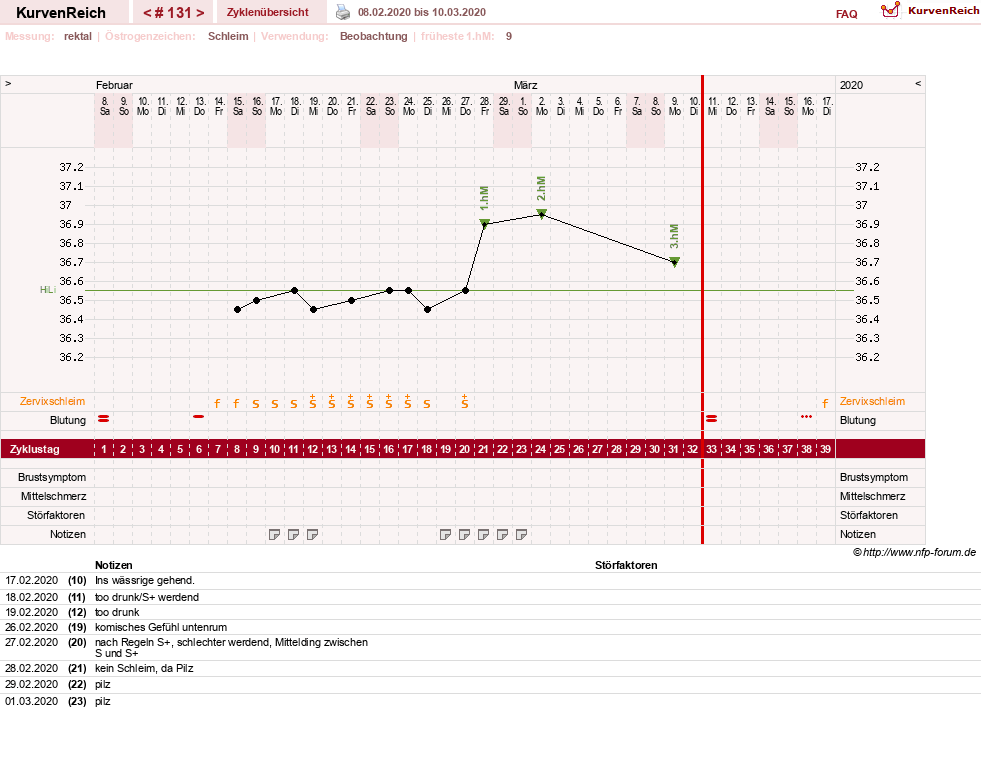Open the note icon for cycle day 22

(502, 535)
